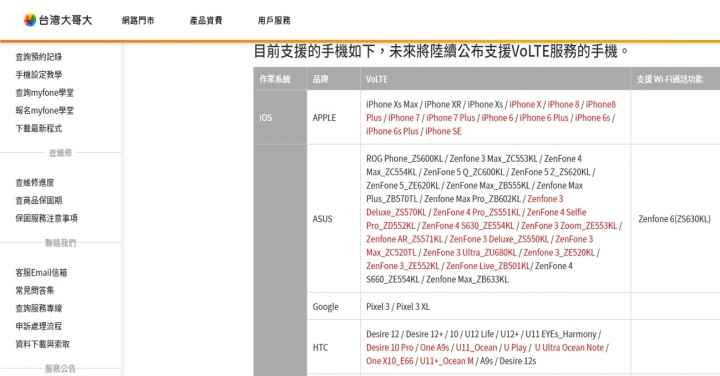Image resolution: width=720 pixels, height=376 pixels.
Task: Click the 聯絡我們 section heading
Action: [x=60, y=243]
